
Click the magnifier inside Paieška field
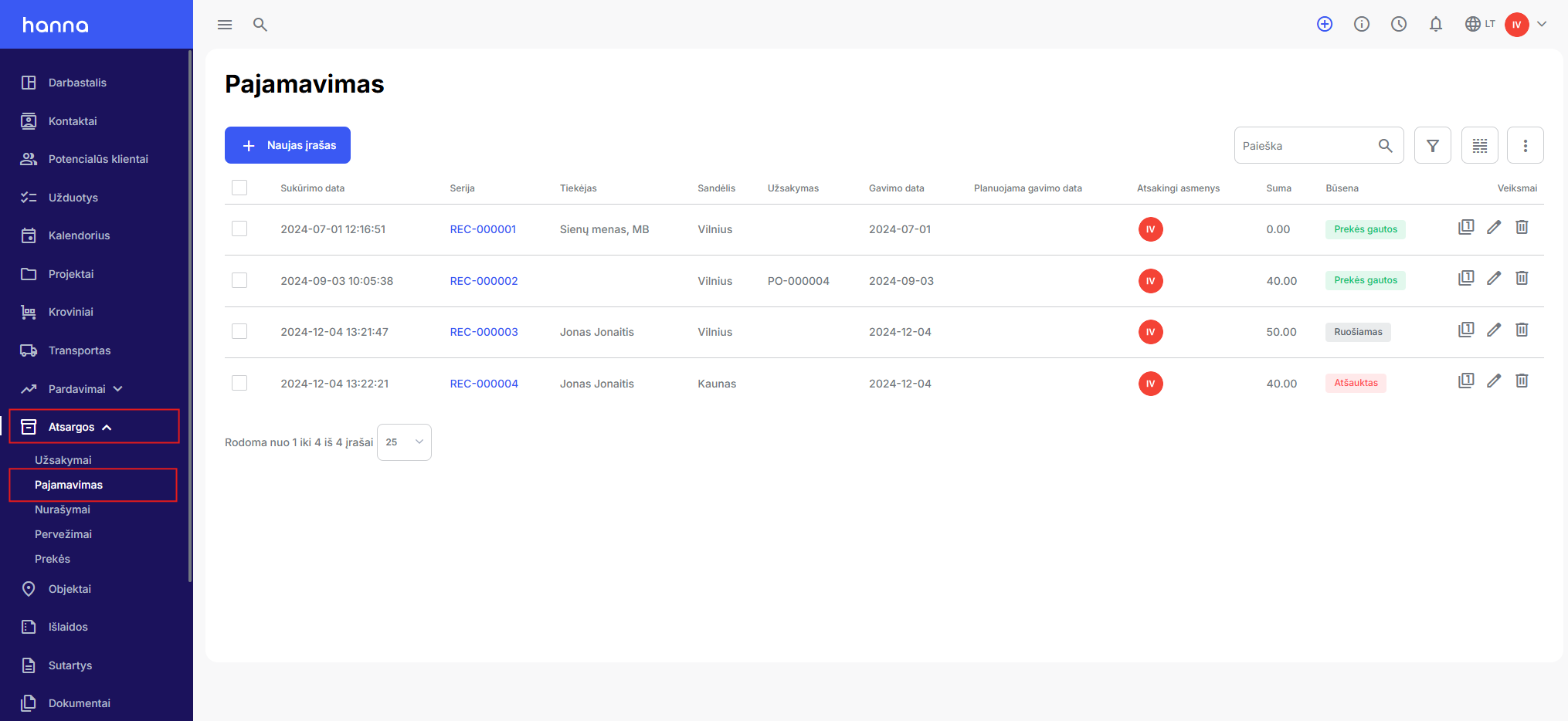pyautogui.click(x=1386, y=145)
